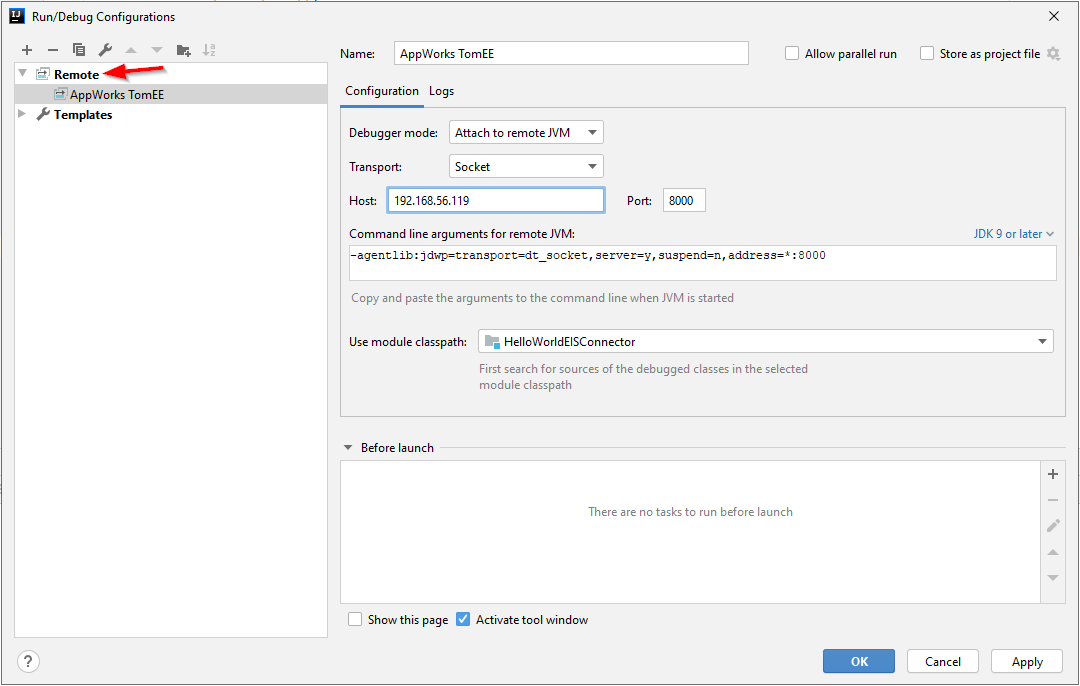Viewport: 1080px width, 686px height.
Task: Click the Sort Configurations alphabetically icon
Action: (x=209, y=50)
